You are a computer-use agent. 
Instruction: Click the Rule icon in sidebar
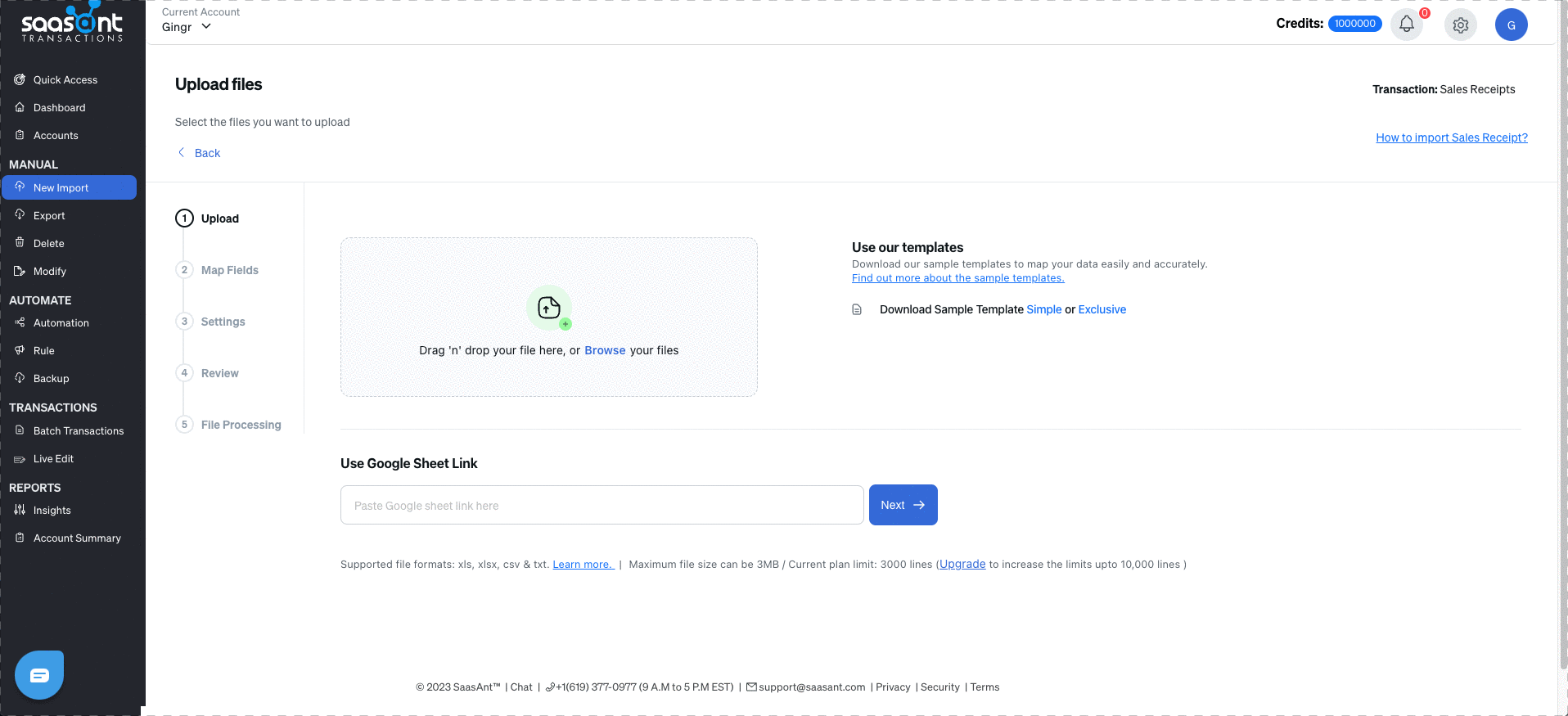pos(20,350)
